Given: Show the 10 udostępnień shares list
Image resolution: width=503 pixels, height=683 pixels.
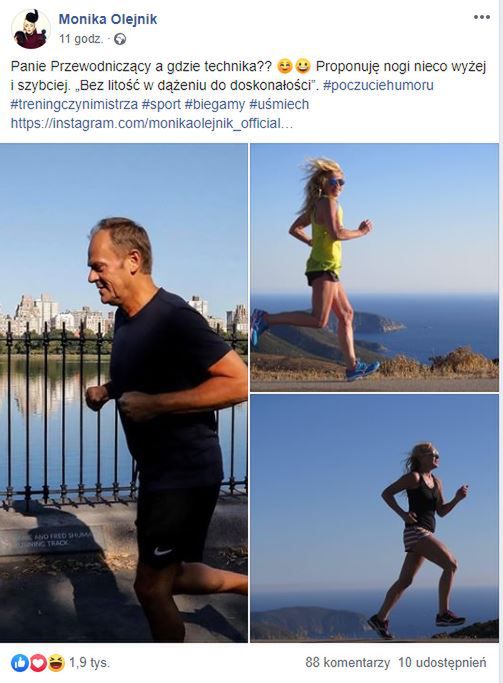Looking at the screenshot, I should (x=442, y=663).
